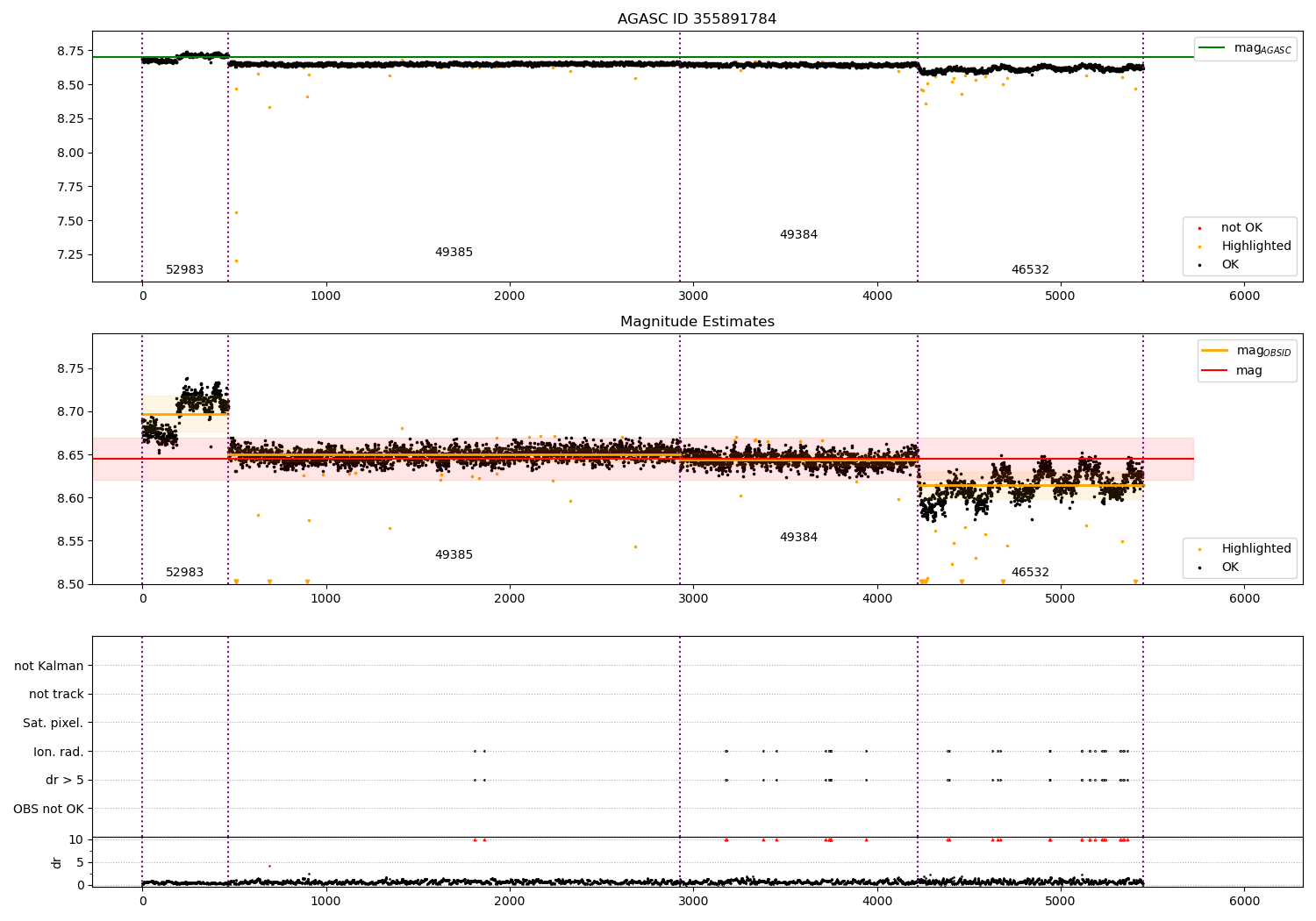Click x-tick 2000 under Magnitude Estimates plot
The height and width of the screenshot is (921, 1316).
(510, 599)
